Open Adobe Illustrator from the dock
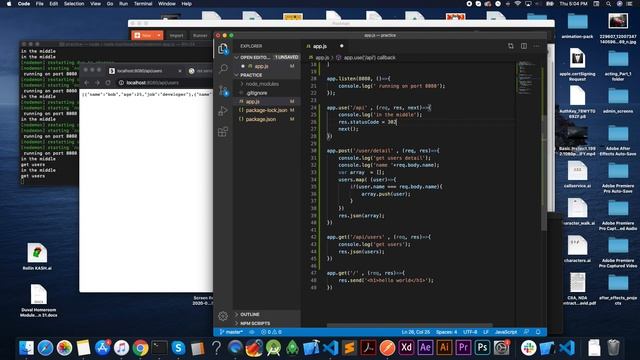Viewport: 640px width, 360px height. click(x=444, y=348)
